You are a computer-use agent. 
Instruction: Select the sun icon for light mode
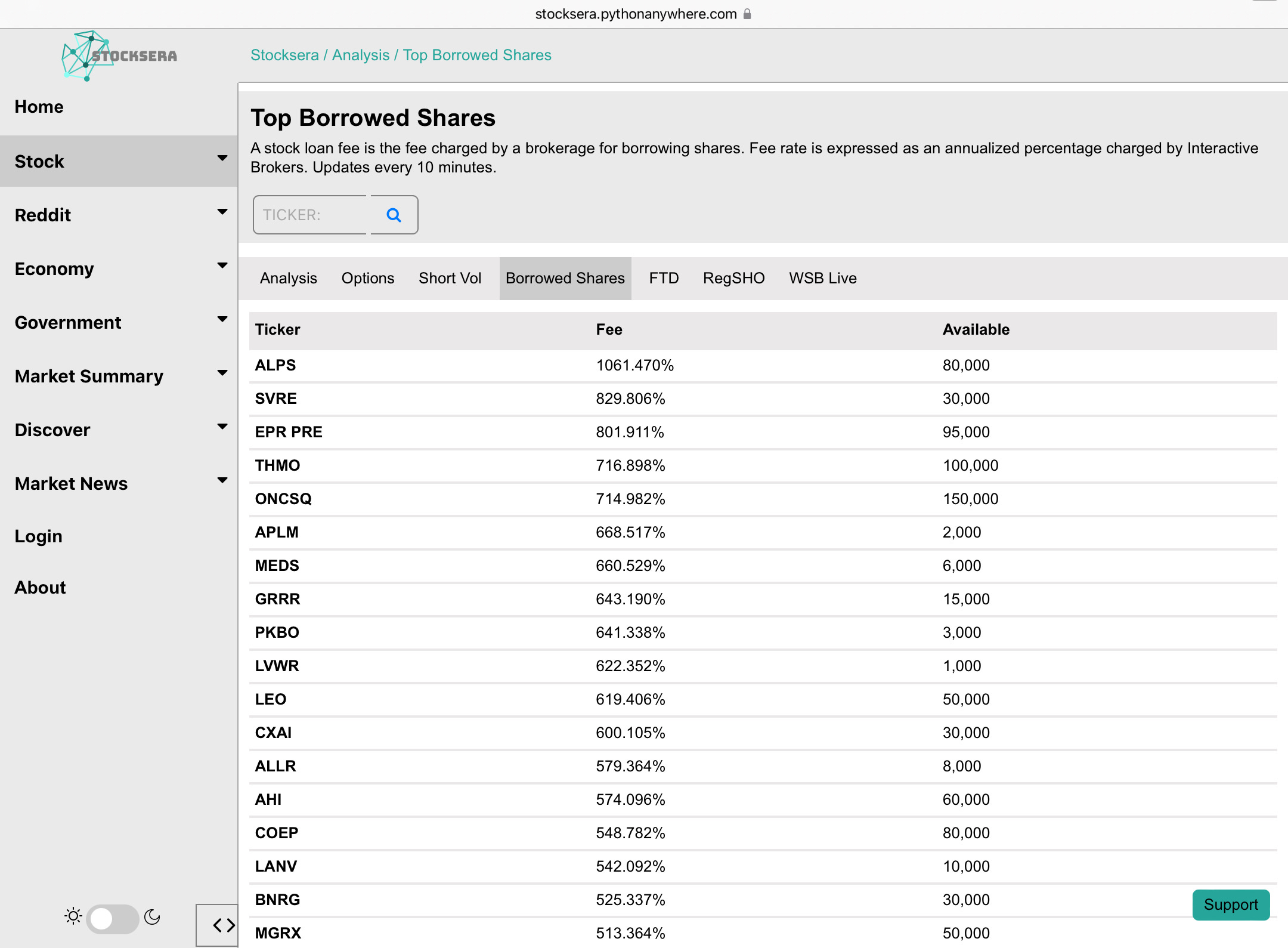pyautogui.click(x=72, y=915)
